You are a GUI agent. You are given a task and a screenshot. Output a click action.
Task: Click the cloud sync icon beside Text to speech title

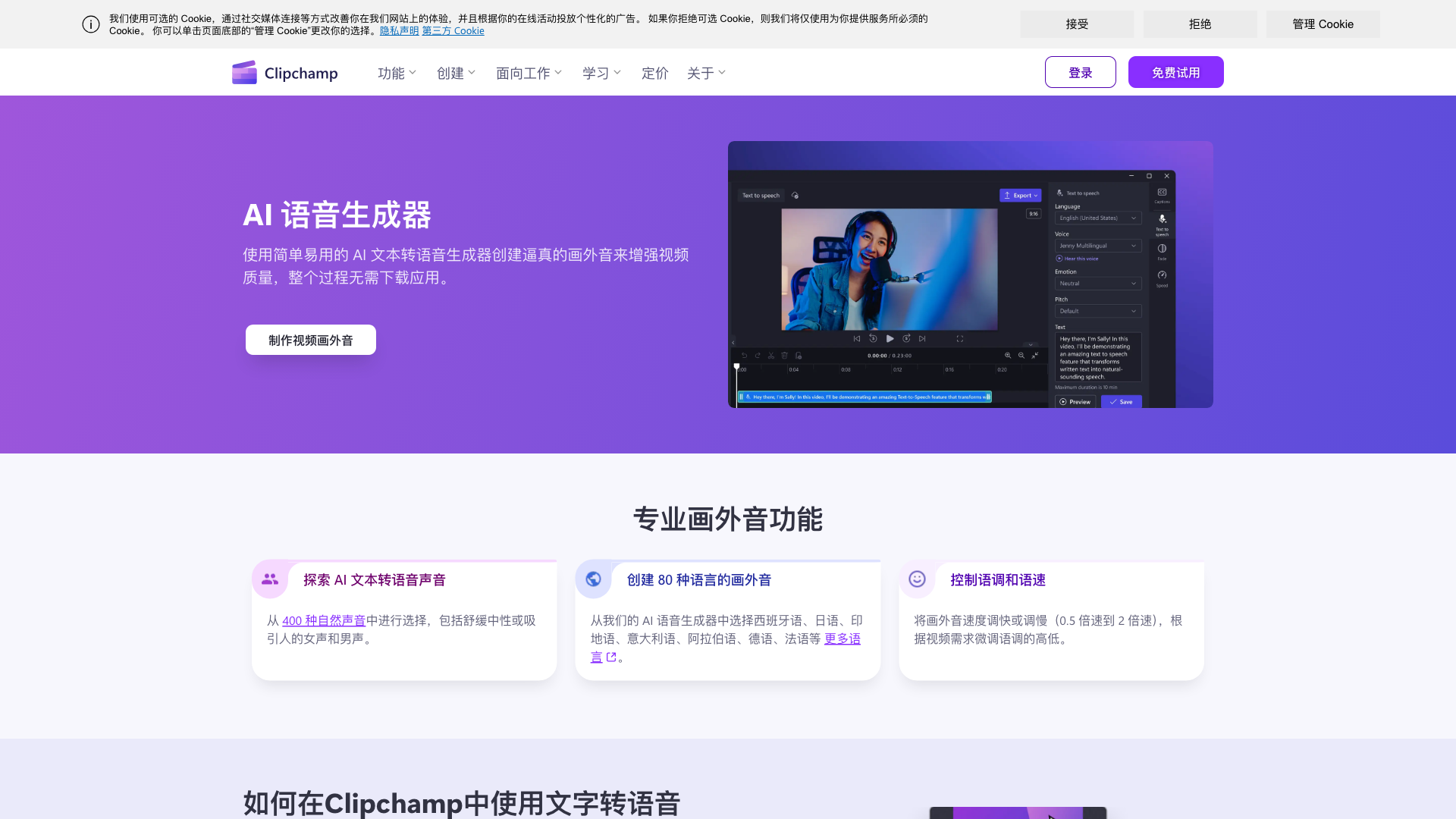(795, 196)
